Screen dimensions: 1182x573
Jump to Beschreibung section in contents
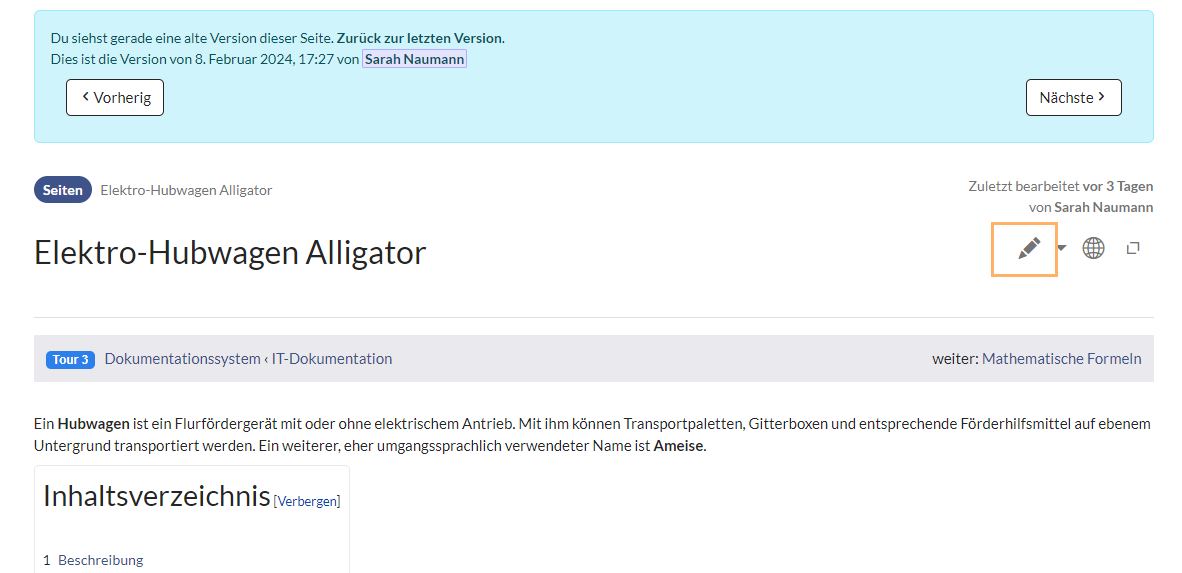point(100,560)
